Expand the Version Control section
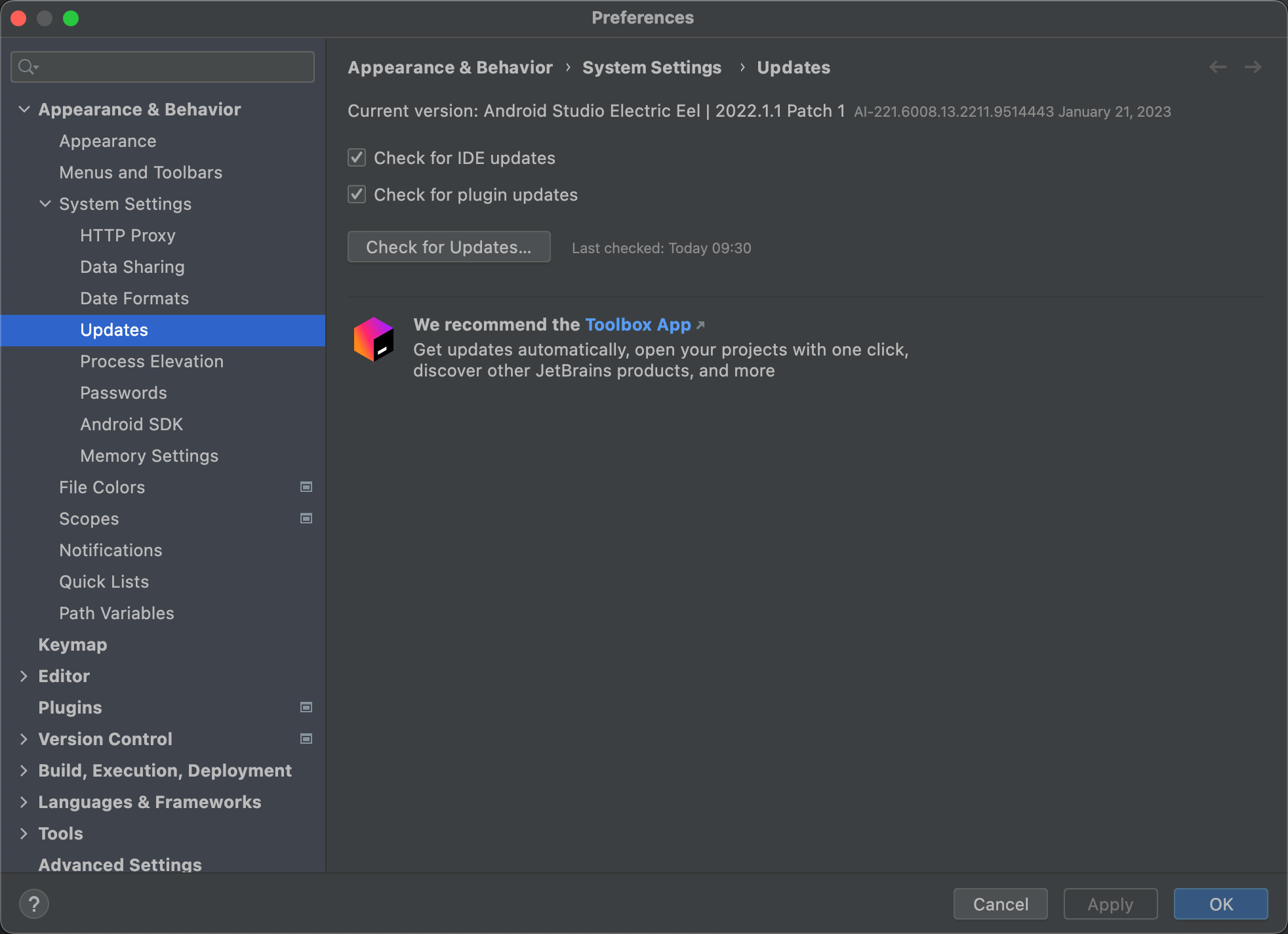 pos(22,739)
